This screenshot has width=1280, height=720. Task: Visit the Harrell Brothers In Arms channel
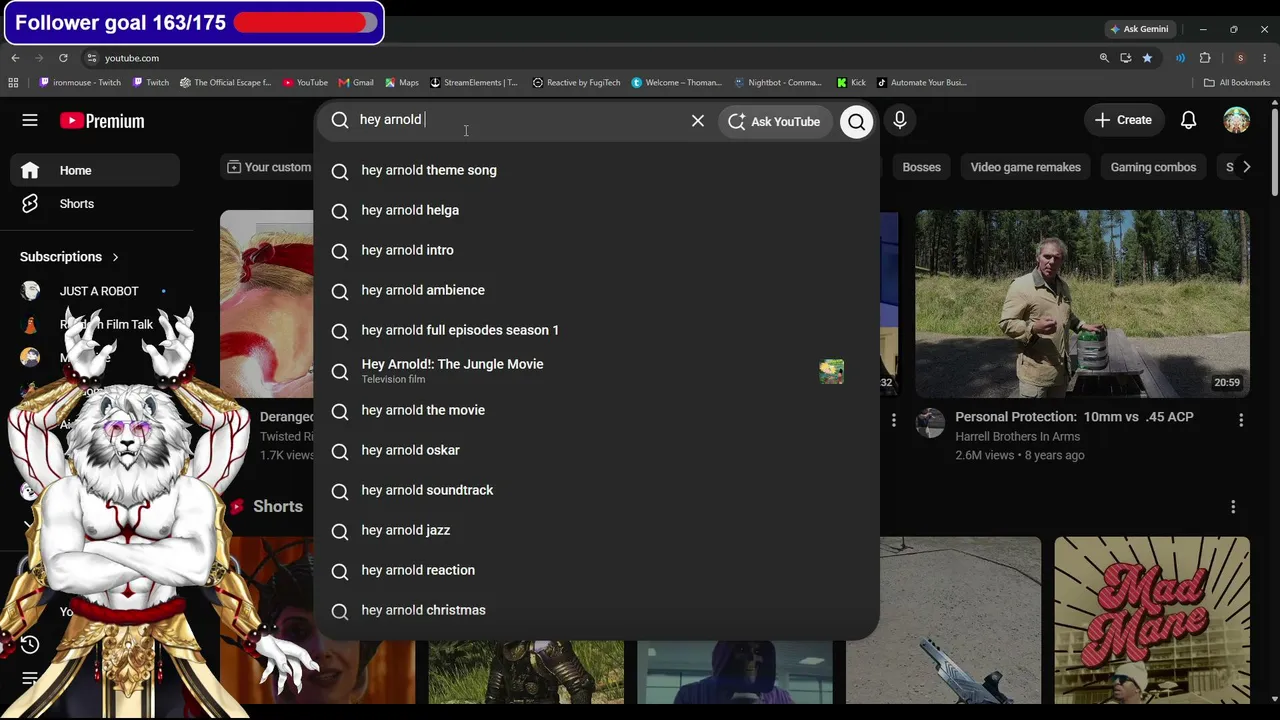click(1017, 436)
